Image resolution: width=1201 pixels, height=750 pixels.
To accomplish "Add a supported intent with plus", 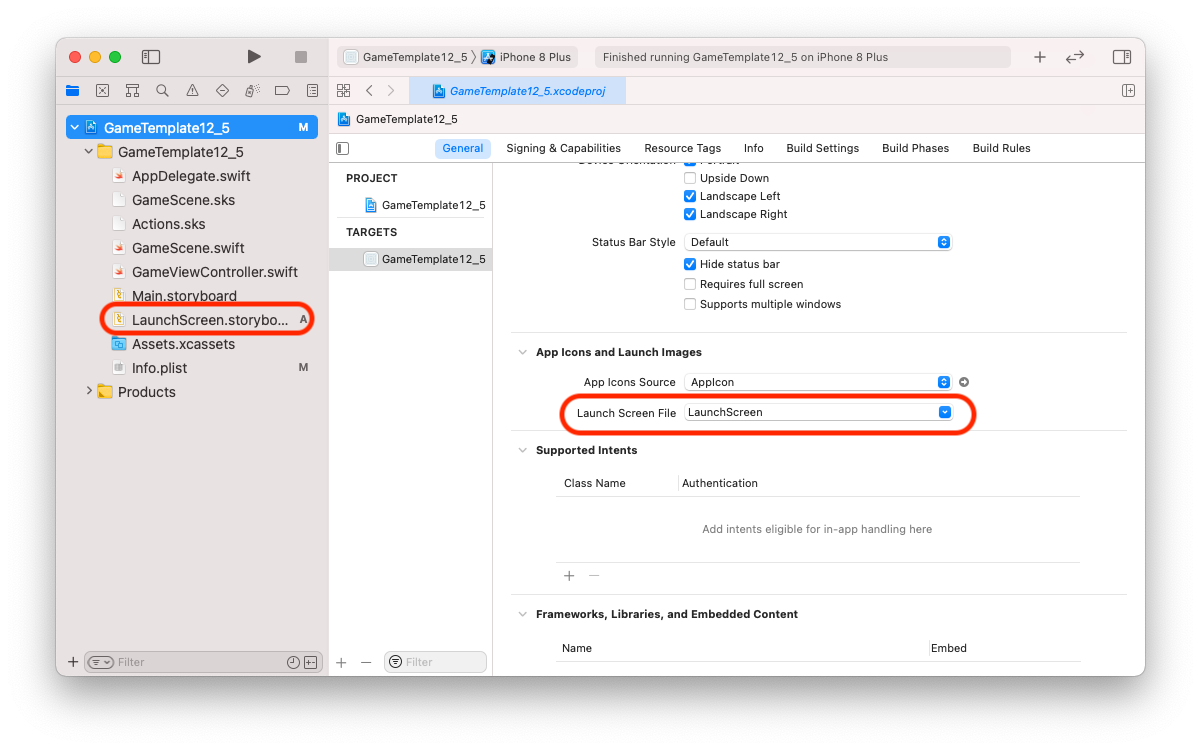I will pyautogui.click(x=569, y=576).
